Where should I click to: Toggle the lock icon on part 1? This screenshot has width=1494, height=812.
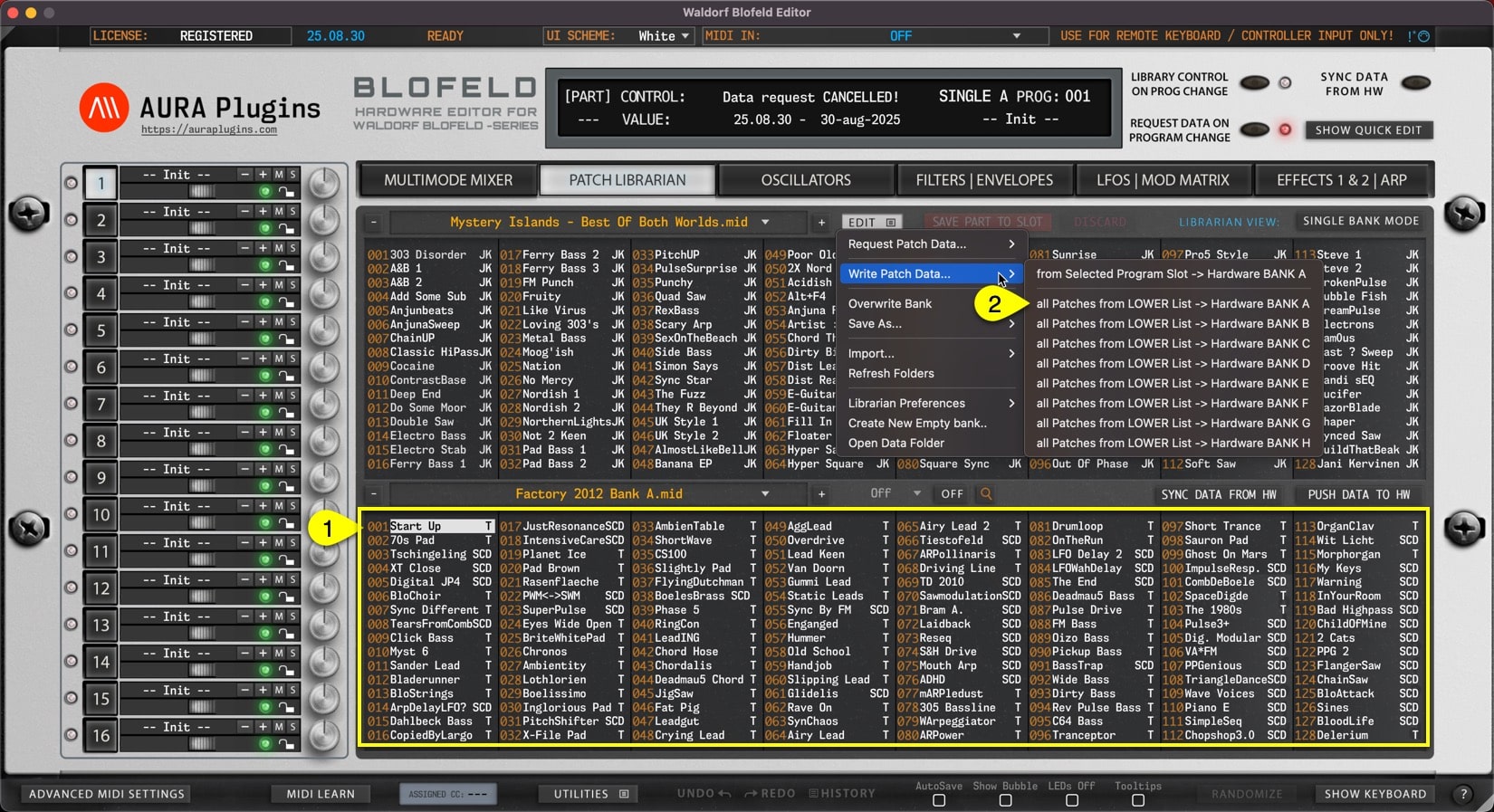[x=286, y=191]
